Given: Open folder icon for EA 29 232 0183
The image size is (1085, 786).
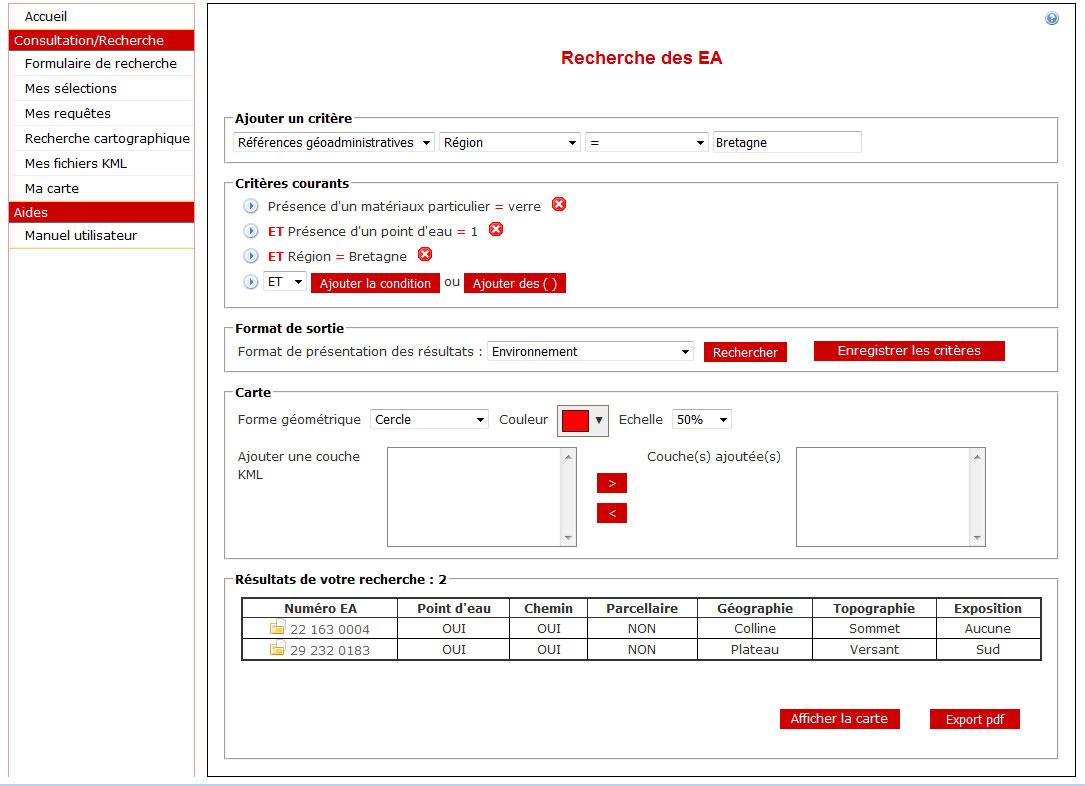Looking at the screenshot, I should [x=277, y=650].
